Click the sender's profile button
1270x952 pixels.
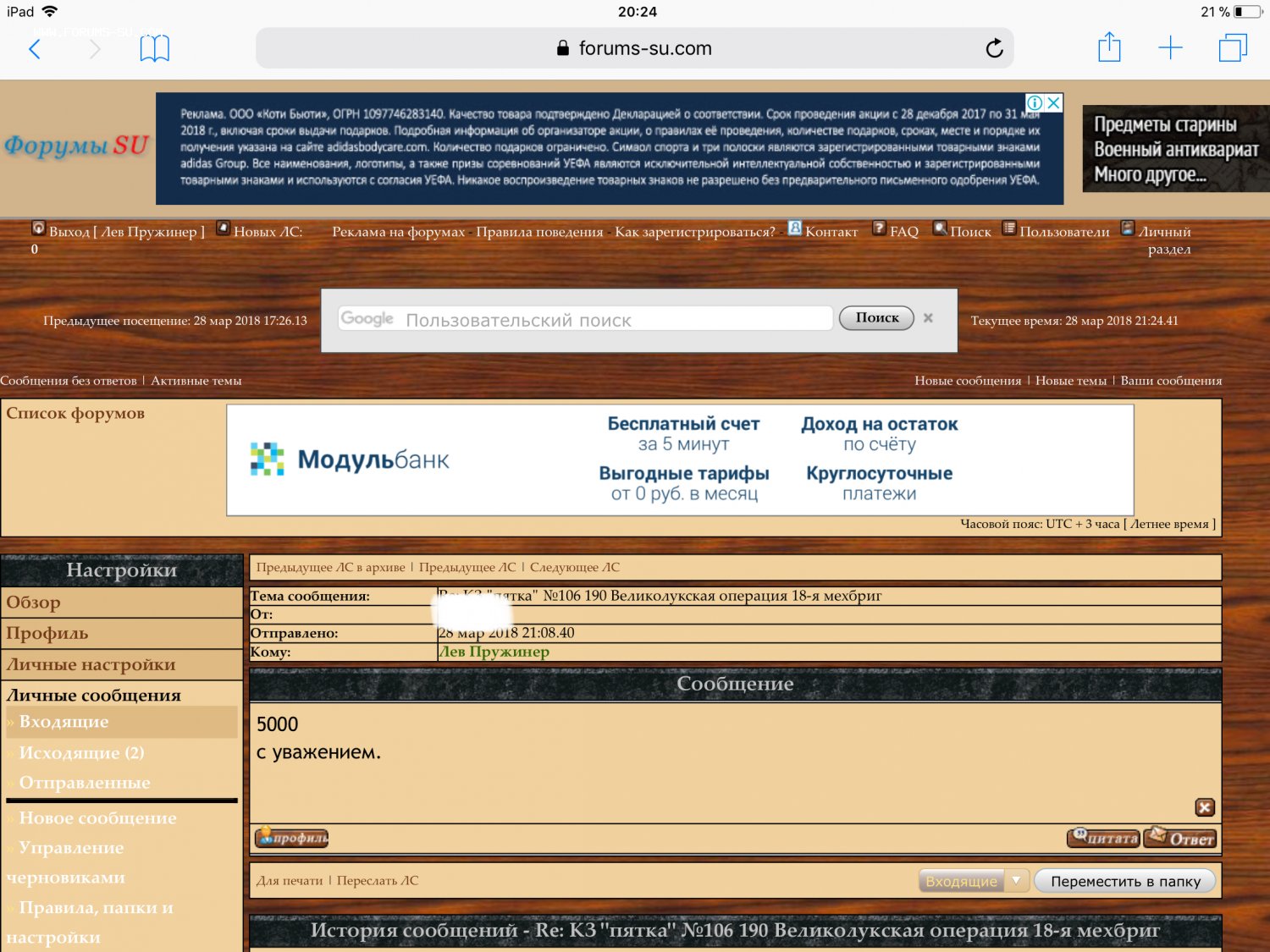coord(292,838)
